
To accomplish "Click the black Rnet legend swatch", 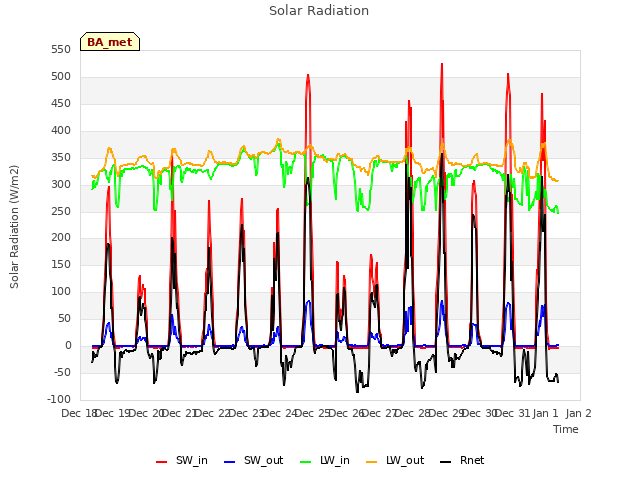I will tap(445, 462).
